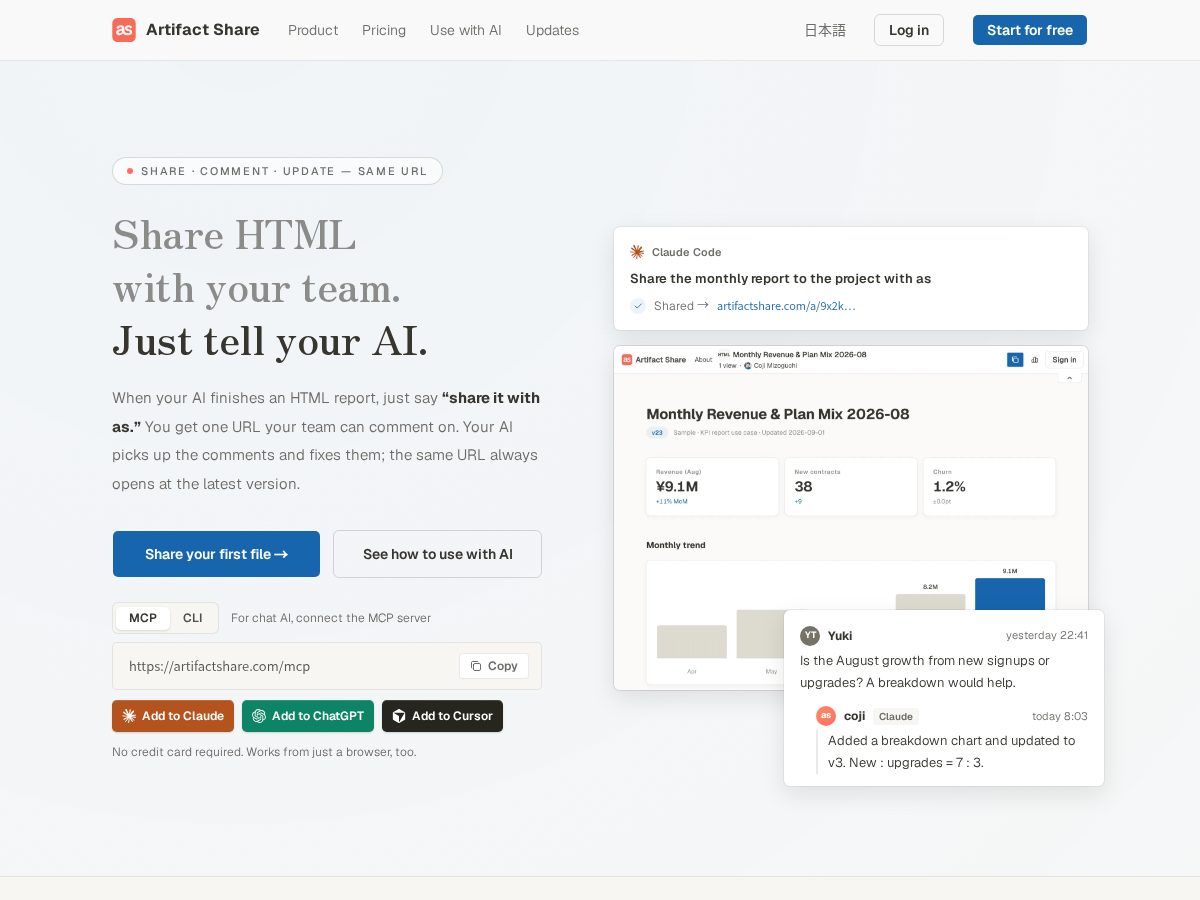1200x900 pixels.
Task: Click the yesterday 22:41 timestamp
Action: click(1047, 635)
